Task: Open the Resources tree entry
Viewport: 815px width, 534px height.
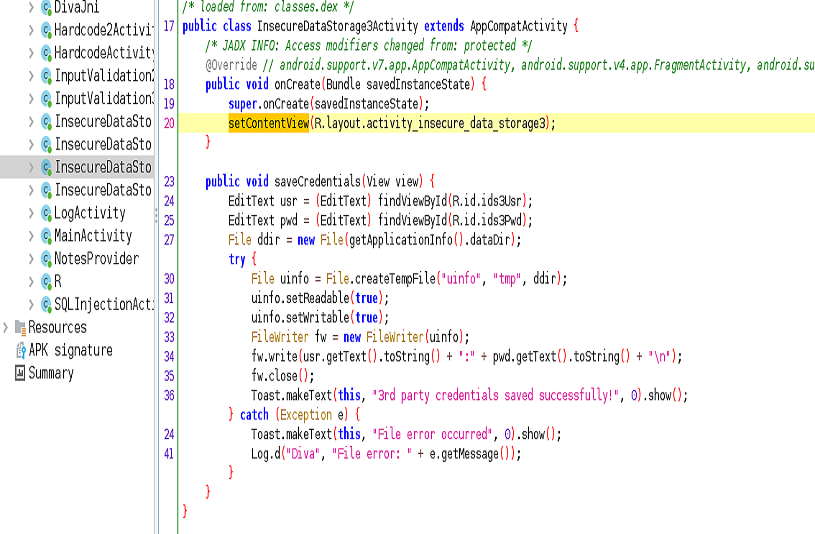Action: [57, 328]
